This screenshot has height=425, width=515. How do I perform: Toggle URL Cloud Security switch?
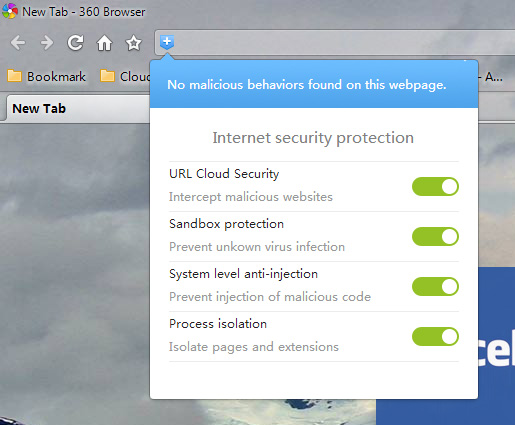click(435, 186)
